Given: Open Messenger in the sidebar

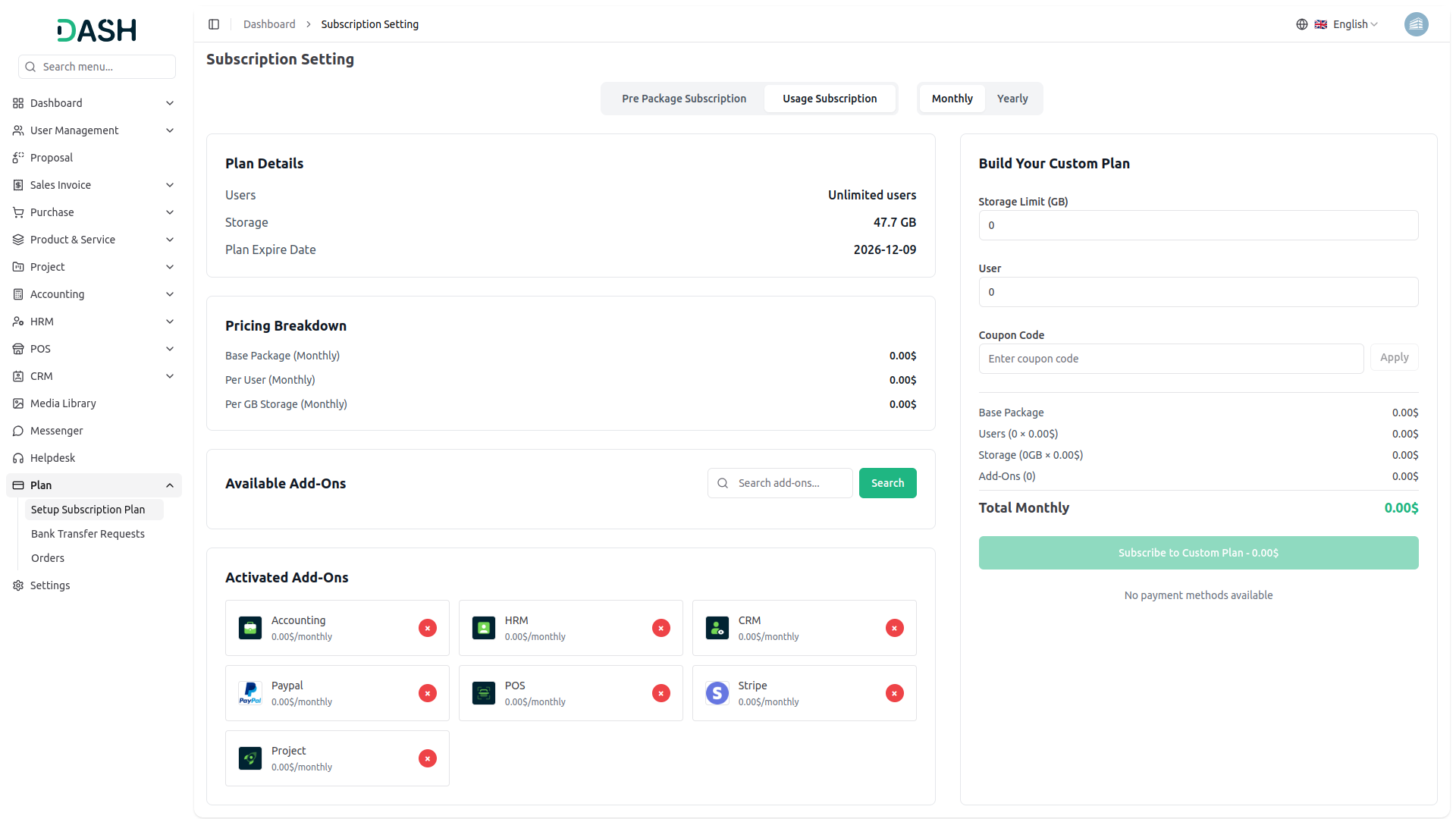Looking at the screenshot, I should 57,431.
